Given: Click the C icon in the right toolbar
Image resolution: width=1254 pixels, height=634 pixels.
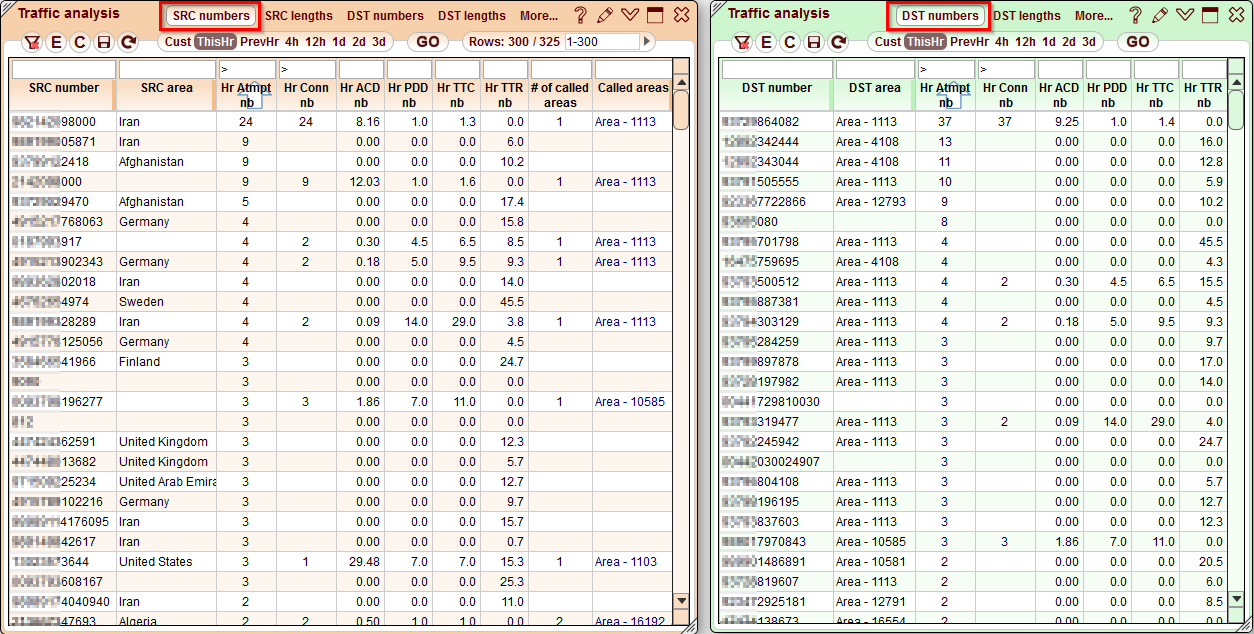Looking at the screenshot, I should (789, 42).
